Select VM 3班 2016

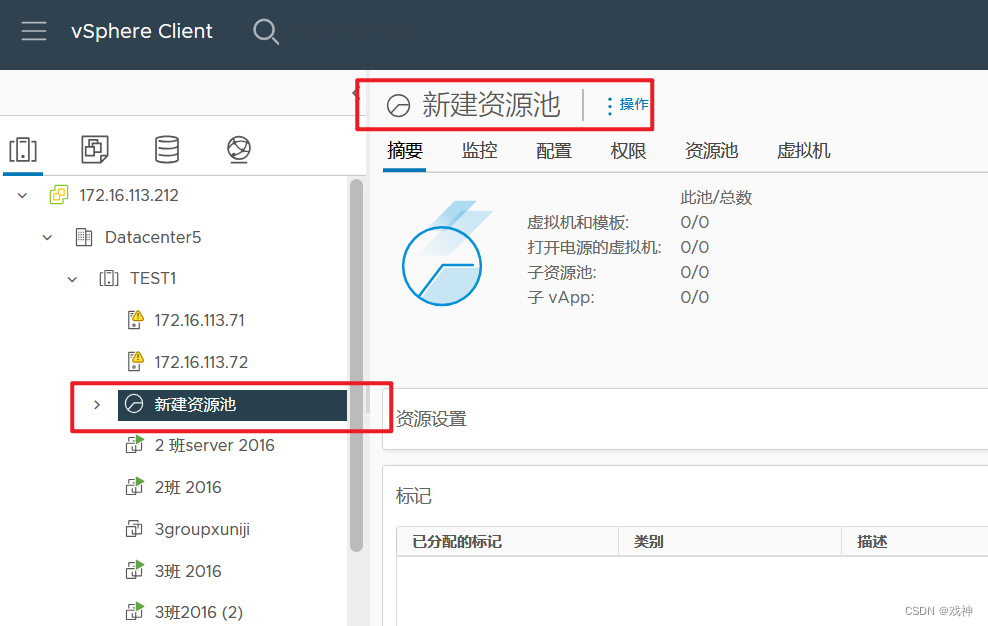point(188,571)
